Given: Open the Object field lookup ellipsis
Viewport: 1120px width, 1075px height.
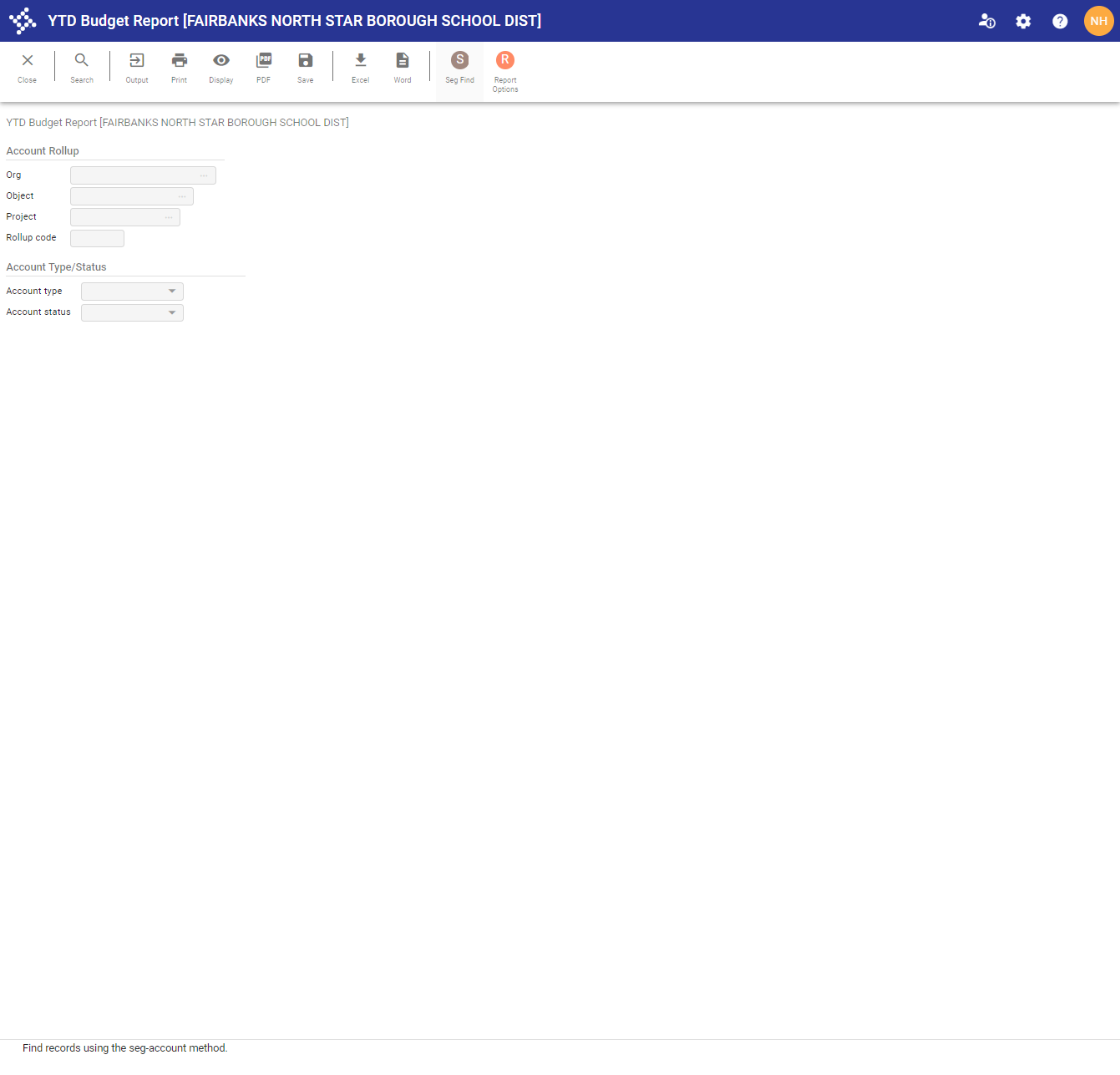Looking at the screenshot, I should click(182, 196).
